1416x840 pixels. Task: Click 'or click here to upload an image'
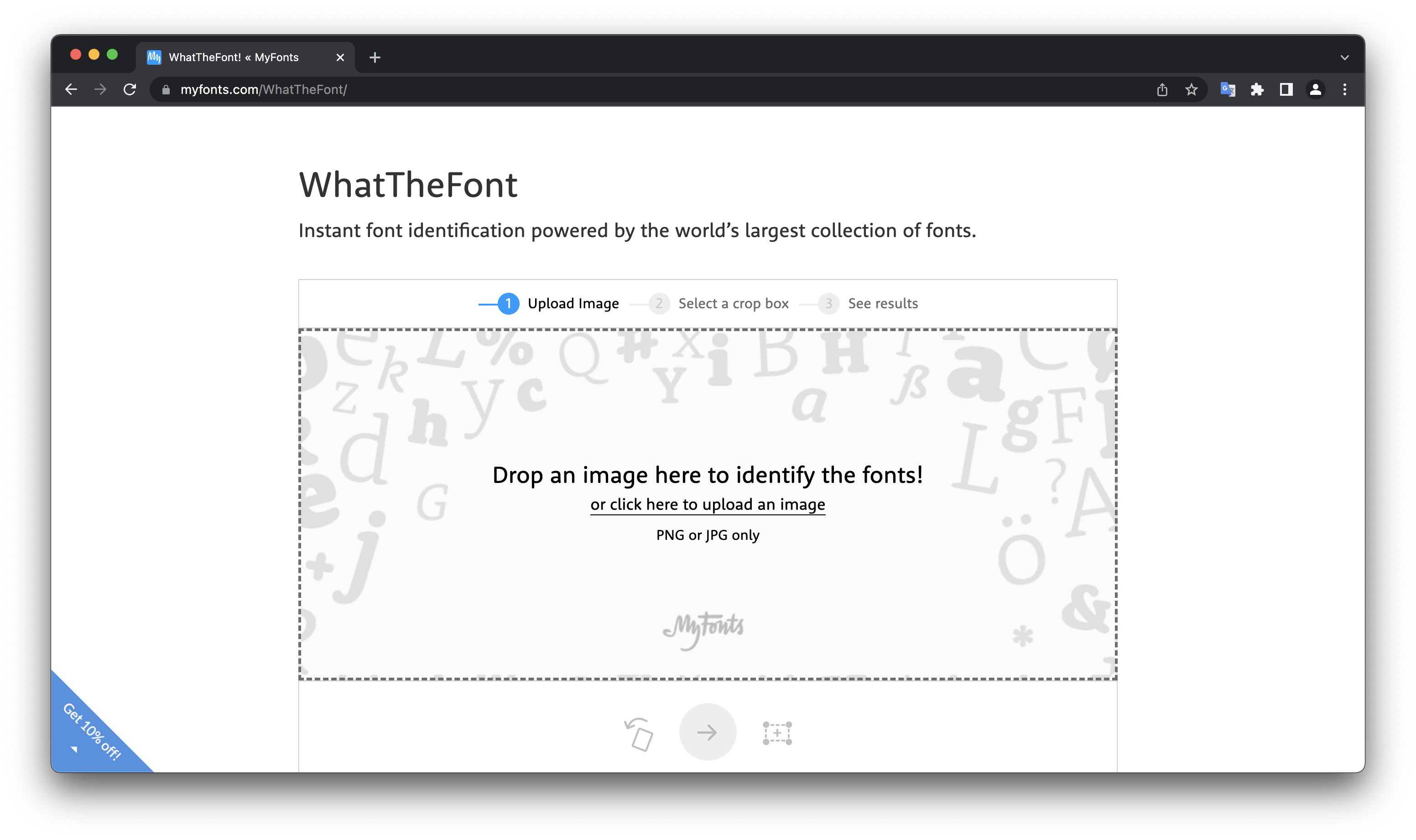point(707,504)
